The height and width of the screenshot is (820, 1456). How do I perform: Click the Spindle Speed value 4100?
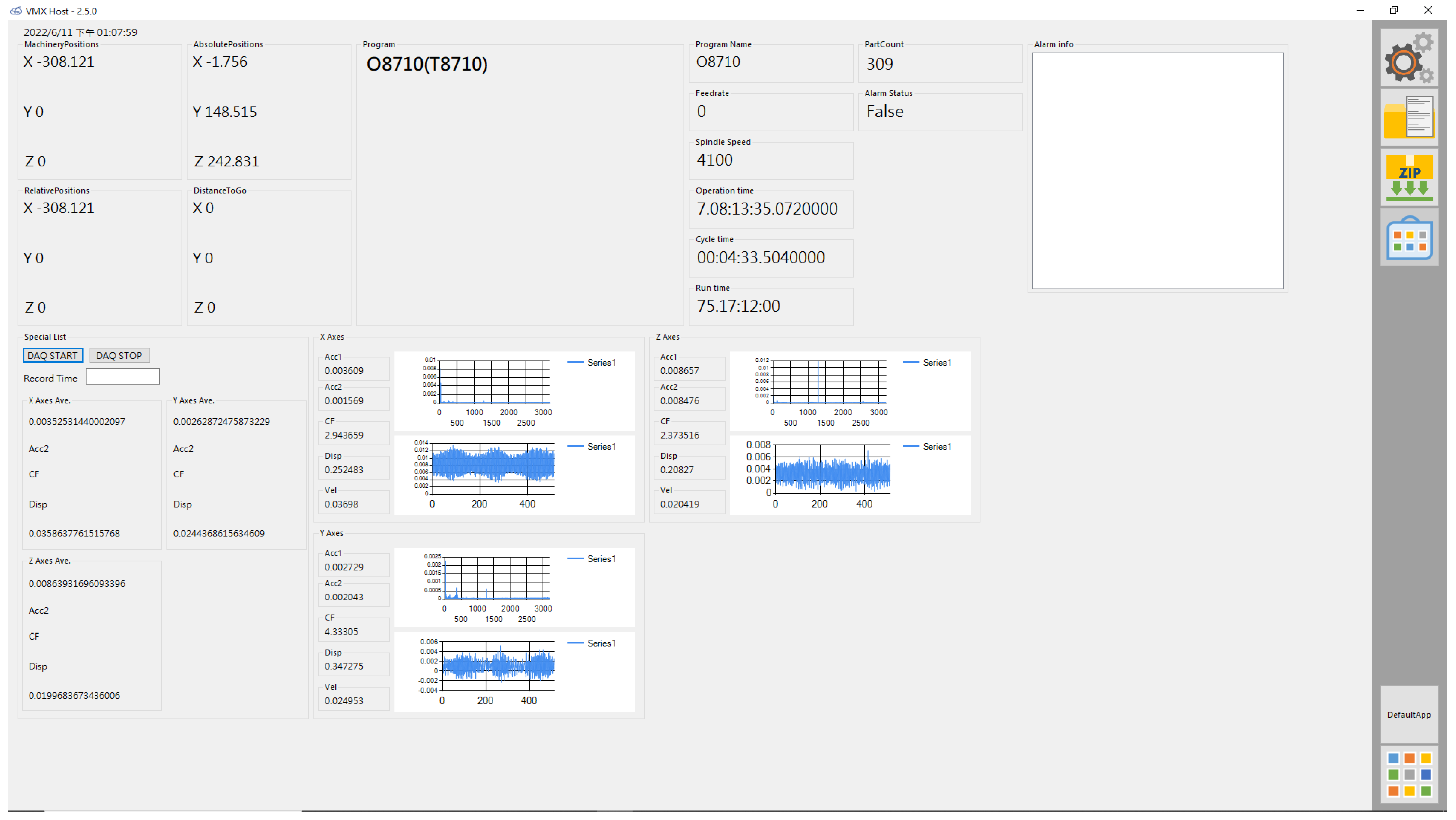tap(715, 160)
